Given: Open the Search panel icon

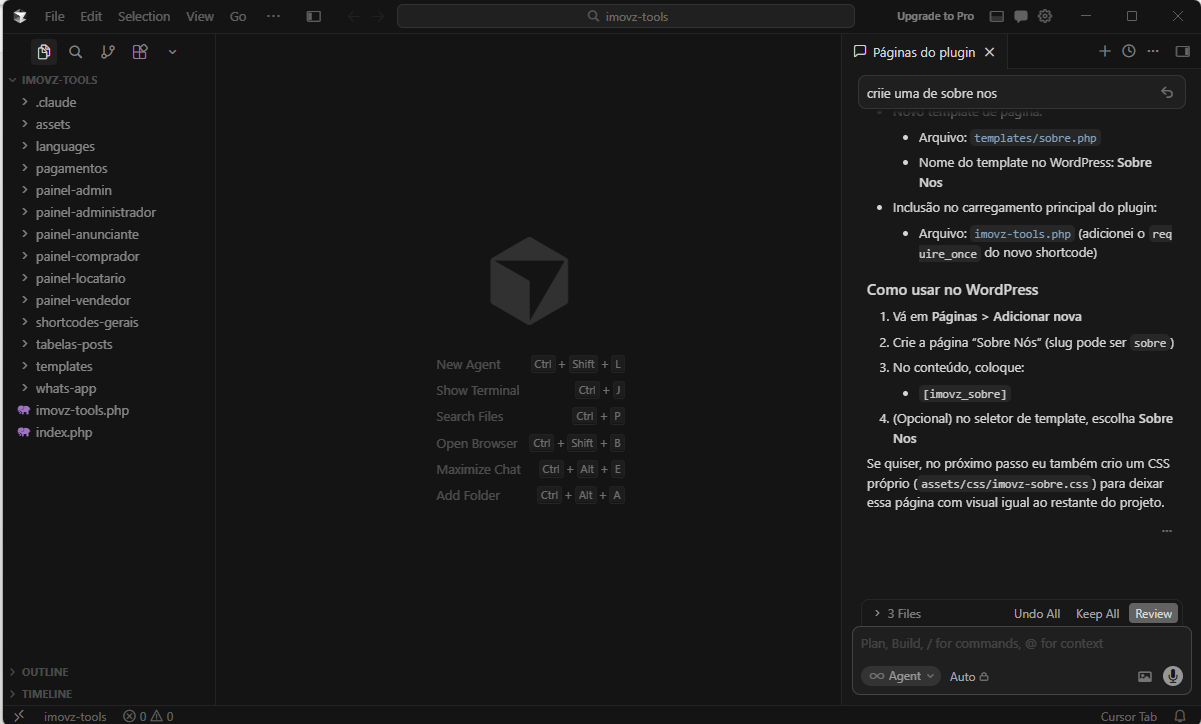Looking at the screenshot, I should click(x=75, y=51).
